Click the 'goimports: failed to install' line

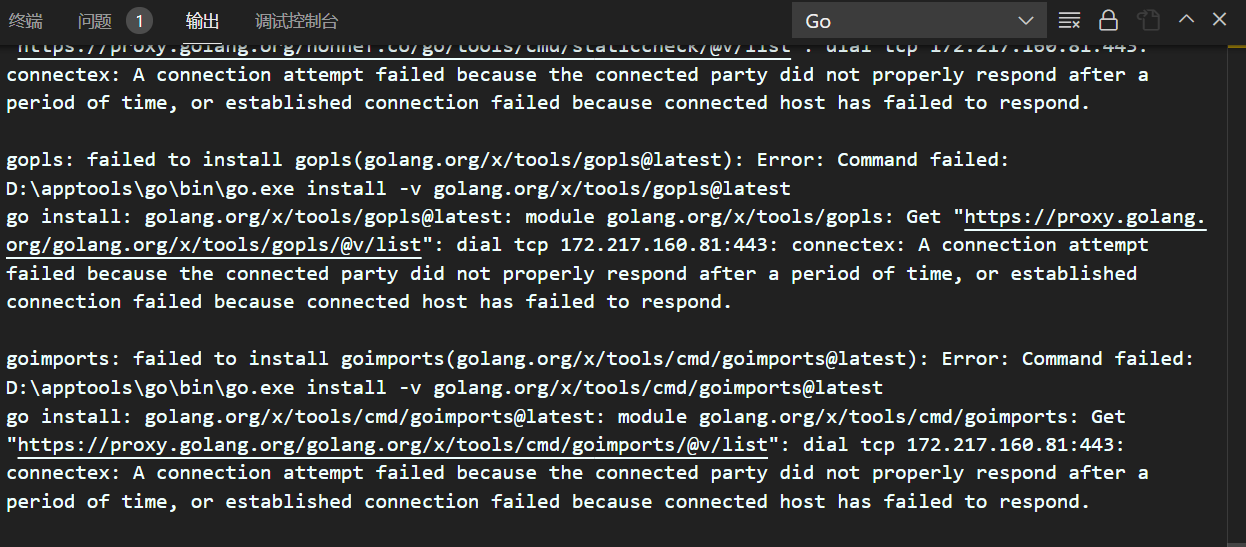pyautogui.click(x=600, y=359)
